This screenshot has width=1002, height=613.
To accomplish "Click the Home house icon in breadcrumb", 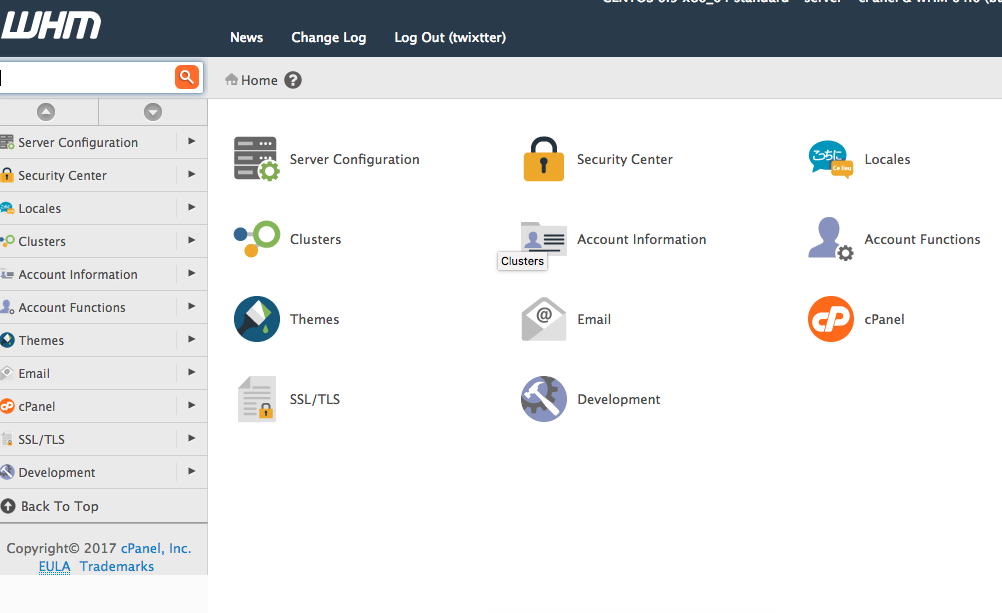I will (231, 79).
